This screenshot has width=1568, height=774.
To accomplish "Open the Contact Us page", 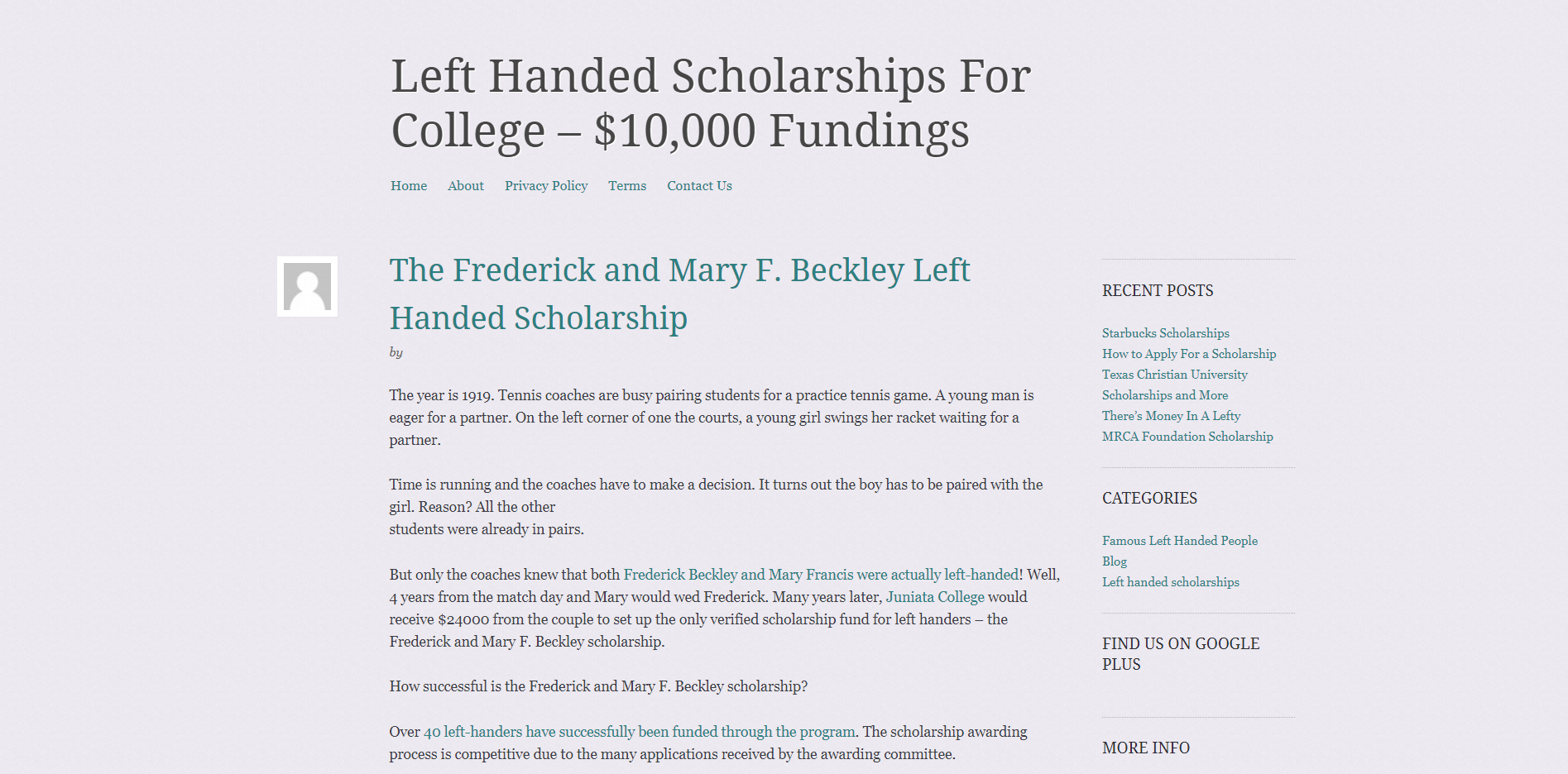I will point(698,186).
